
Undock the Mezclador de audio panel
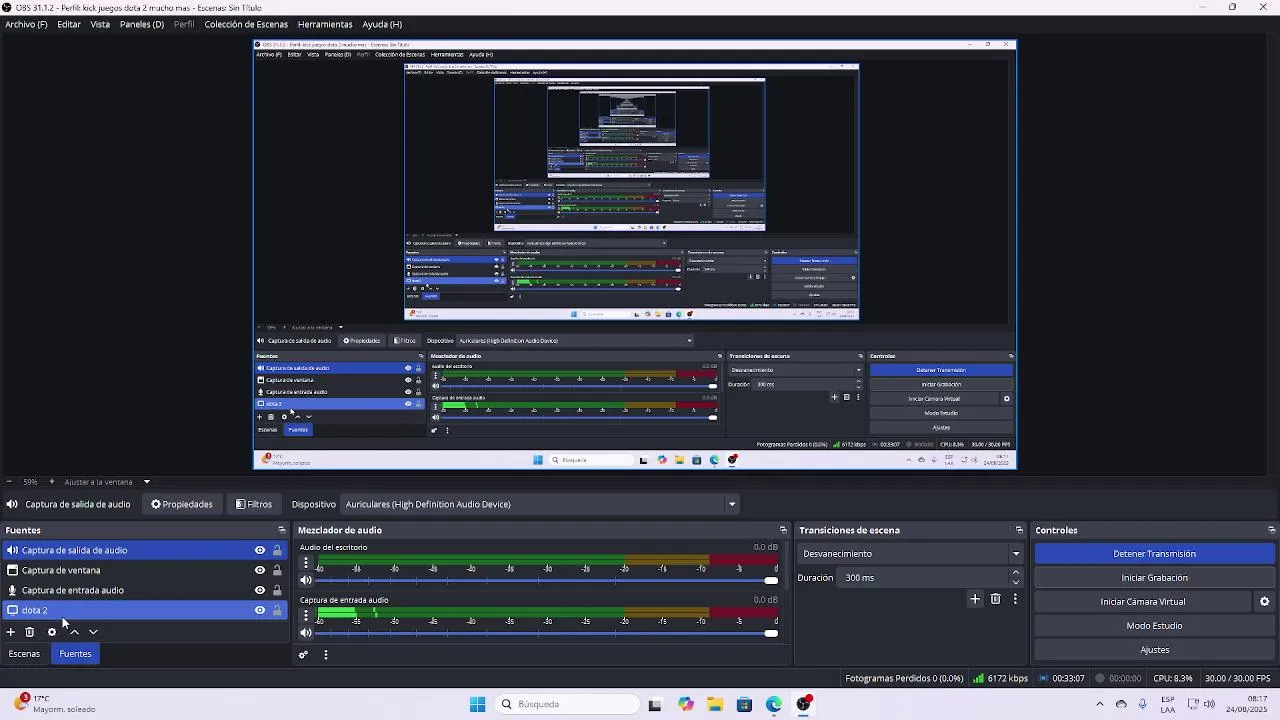[x=783, y=530]
